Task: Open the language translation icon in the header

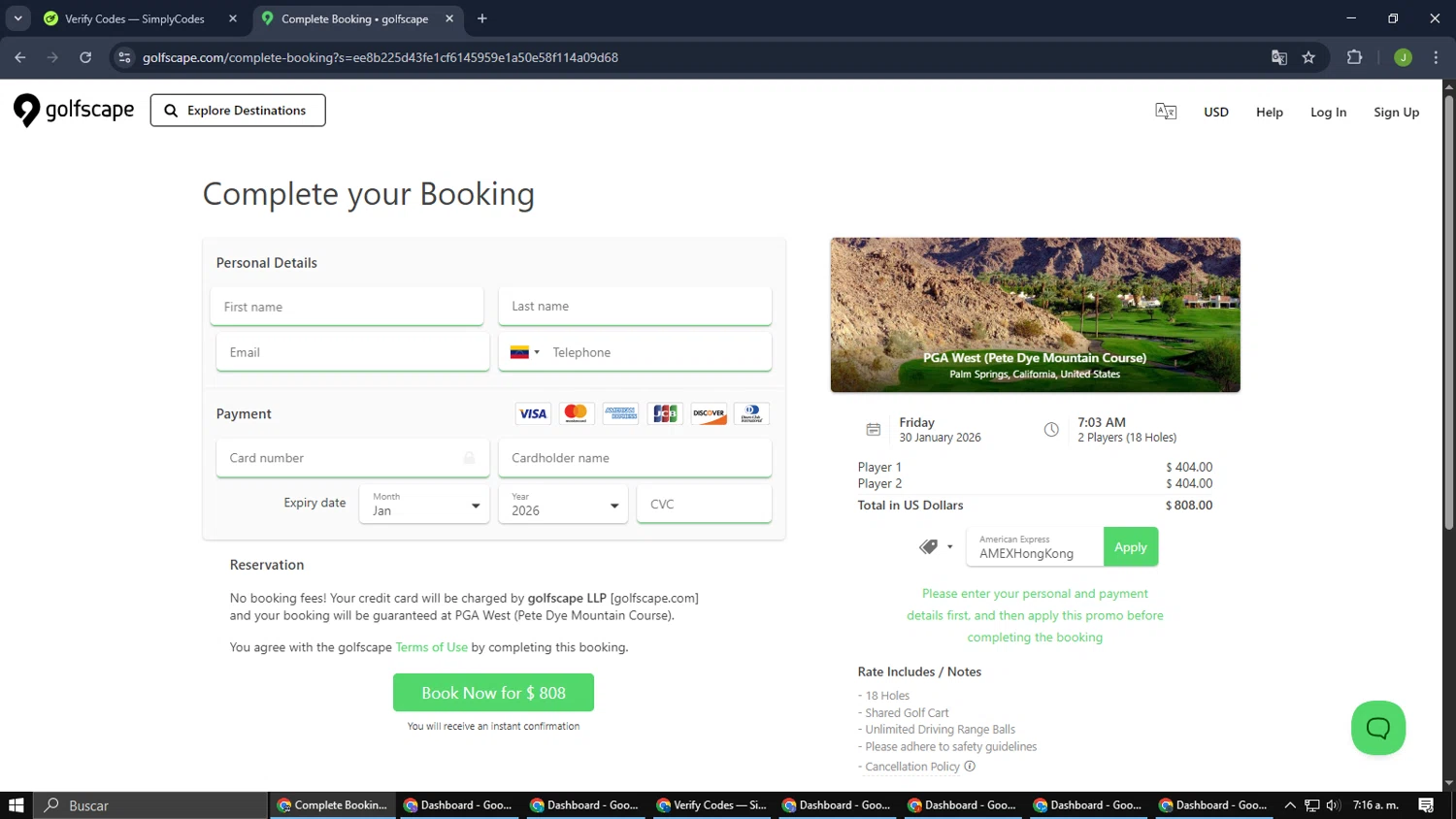Action: pos(1166,112)
